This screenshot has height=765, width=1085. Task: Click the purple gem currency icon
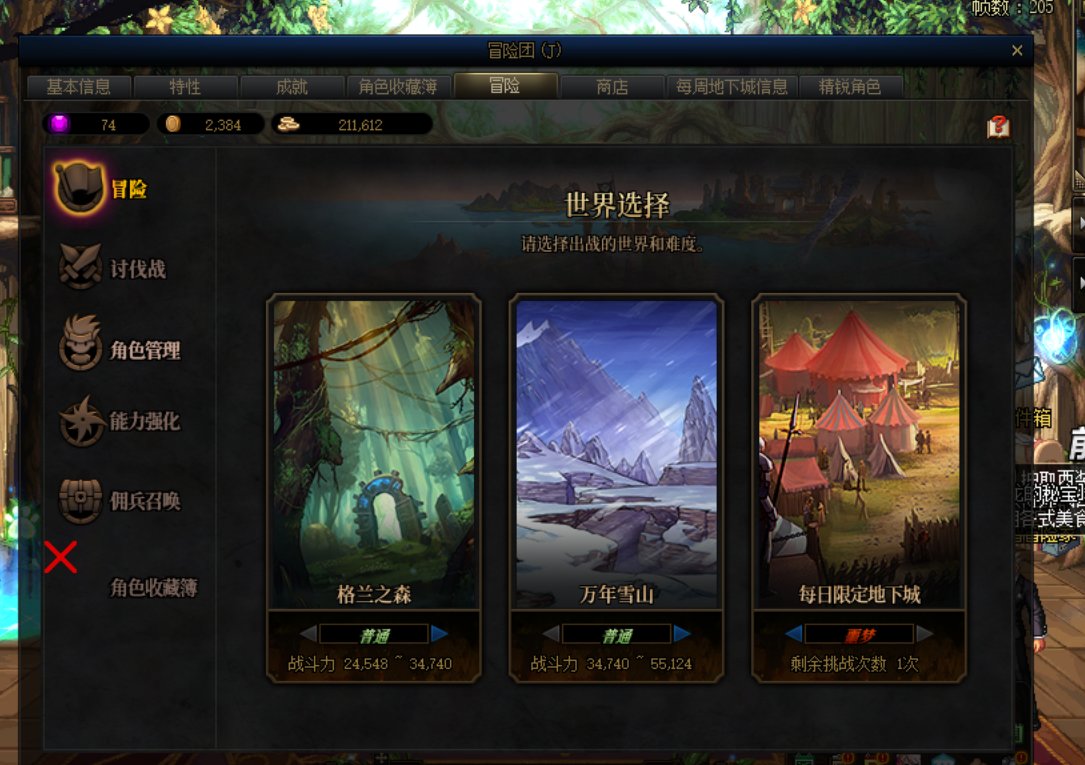pos(60,124)
